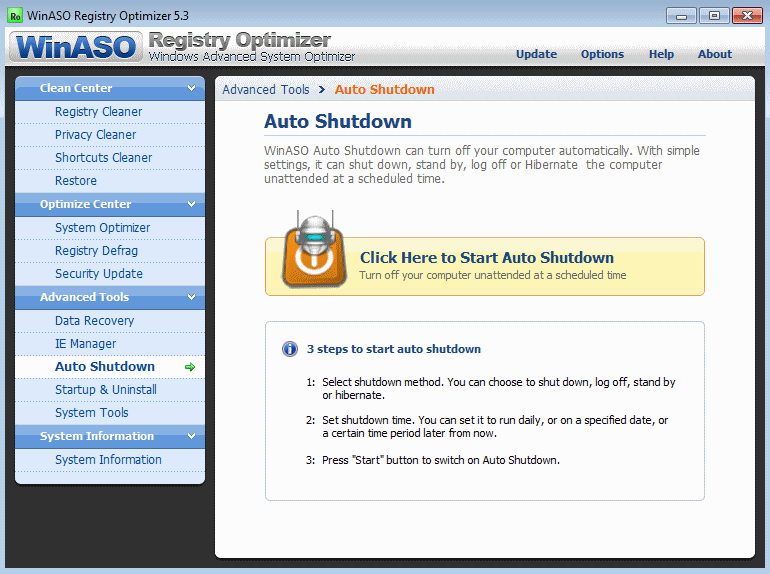Click 'Turn off your computer unattended' subtitle
This screenshot has width=770, height=574.
(x=493, y=275)
